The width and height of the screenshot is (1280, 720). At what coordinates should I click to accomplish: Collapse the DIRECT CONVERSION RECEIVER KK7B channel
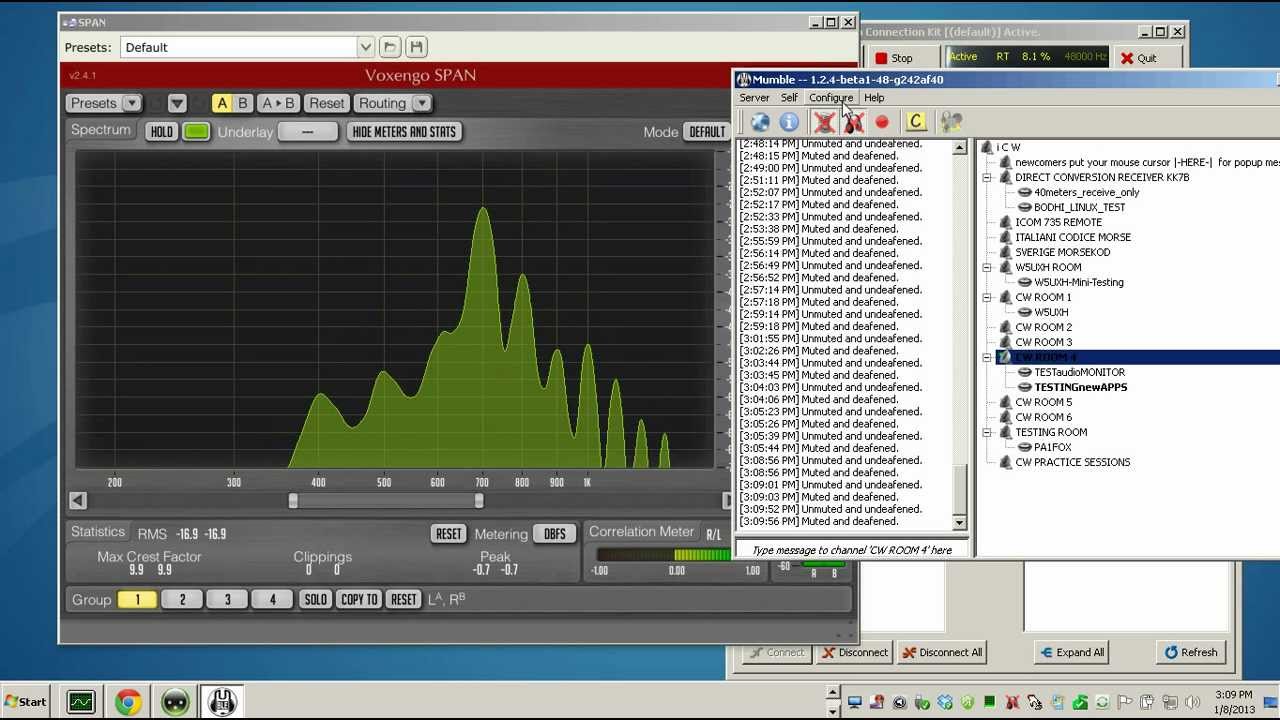pos(987,178)
